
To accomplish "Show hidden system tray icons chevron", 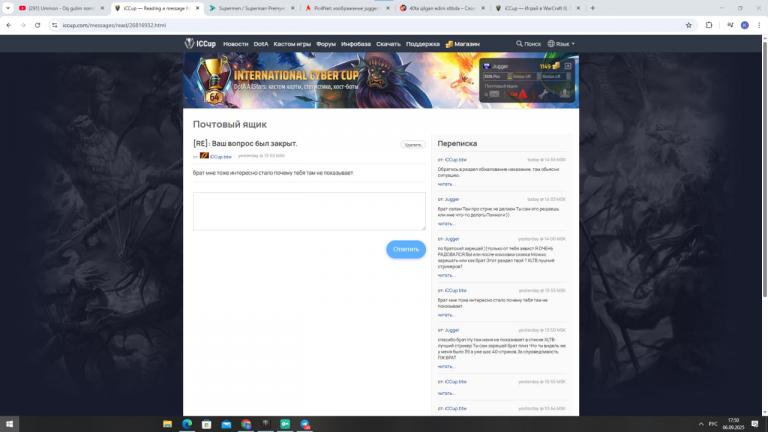I will tap(701, 424).
